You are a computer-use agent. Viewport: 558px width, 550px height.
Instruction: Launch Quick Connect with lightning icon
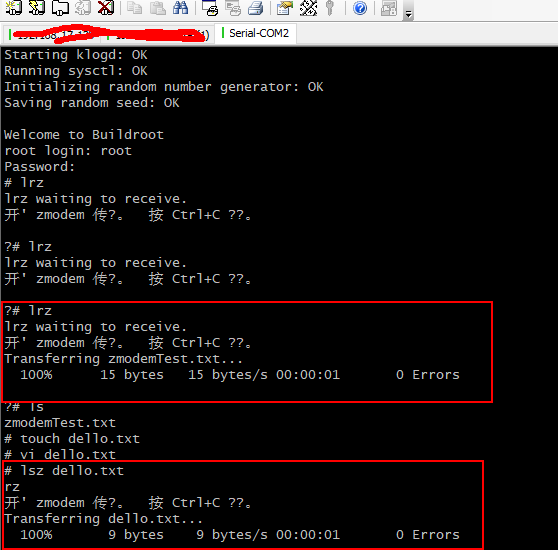(37, 7)
